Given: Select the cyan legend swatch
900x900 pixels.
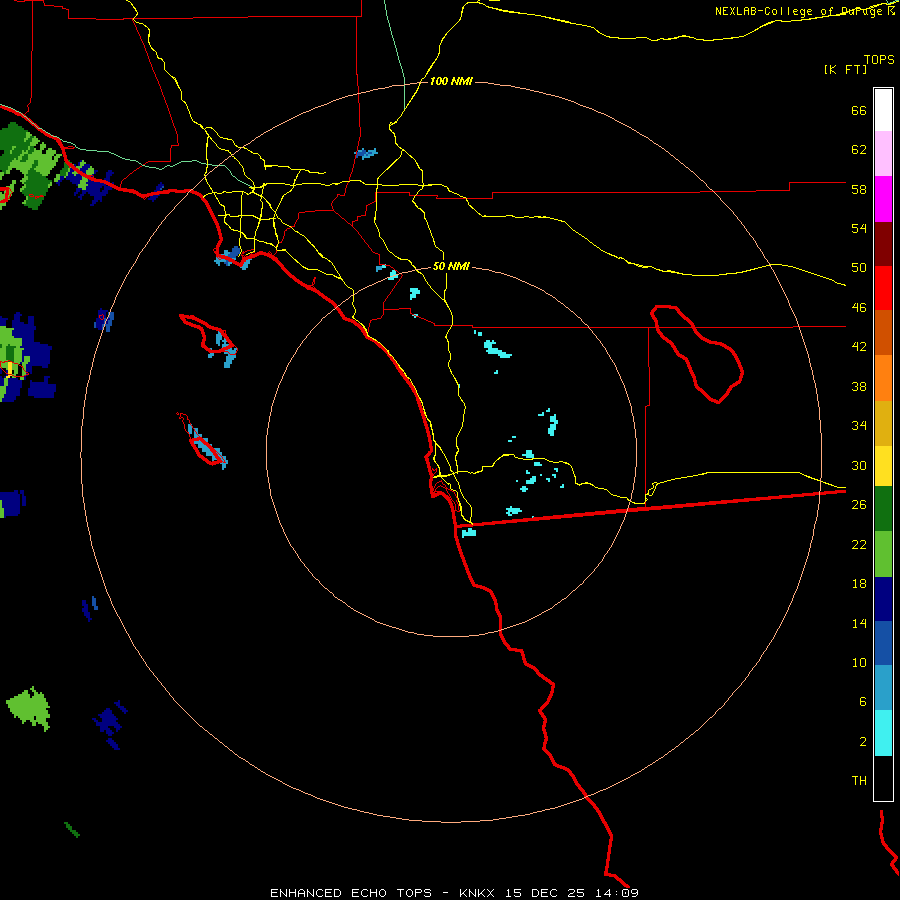Looking at the screenshot, I should pyautogui.click(x=883, y=733).
